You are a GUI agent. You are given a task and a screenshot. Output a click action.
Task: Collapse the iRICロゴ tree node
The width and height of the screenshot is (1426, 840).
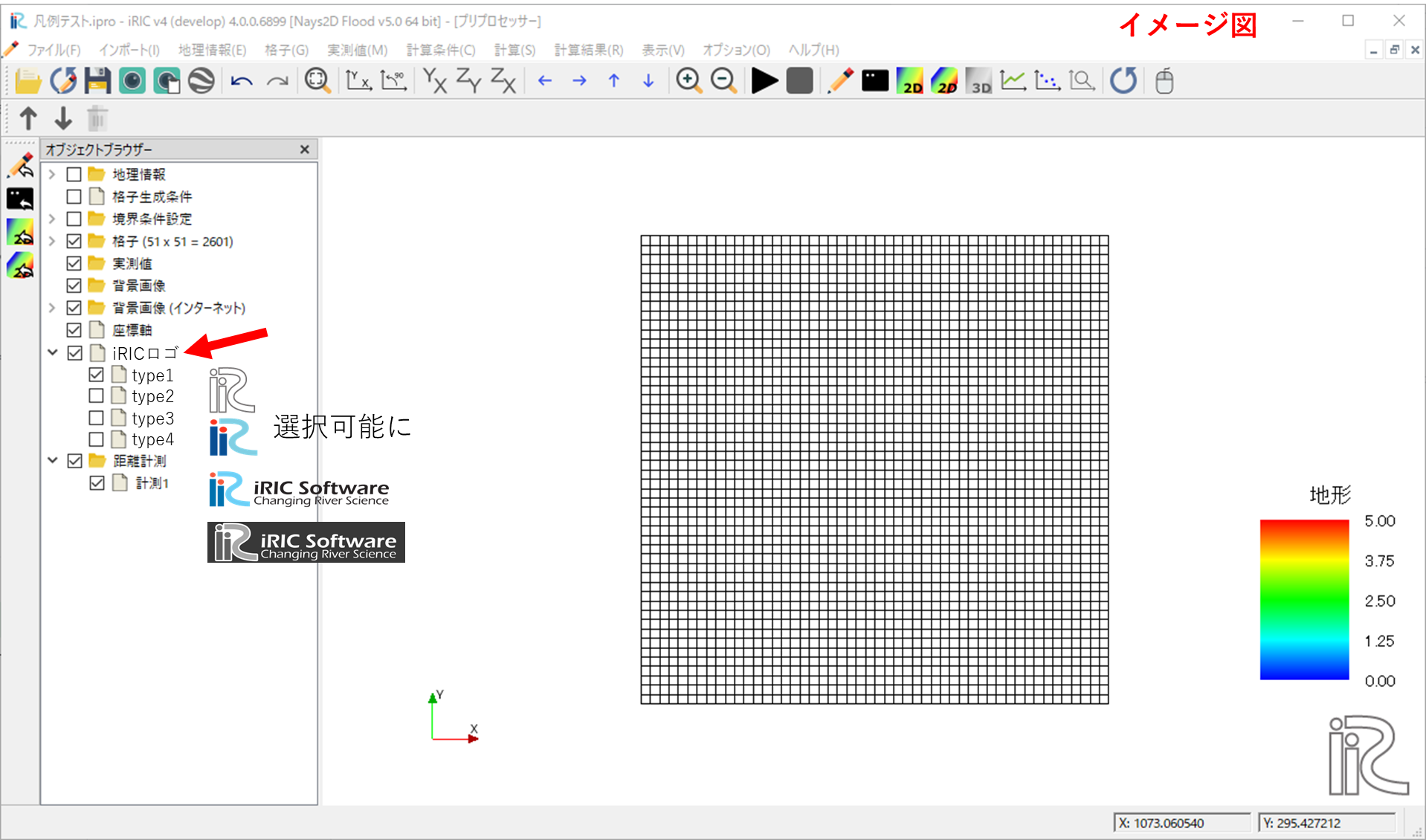(x=51, y=352)
